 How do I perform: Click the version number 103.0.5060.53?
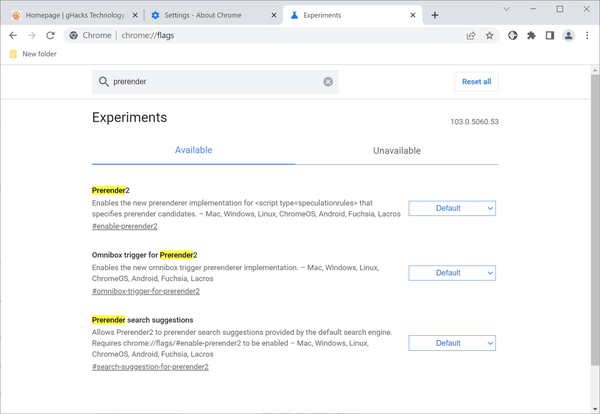(x=474, y=122)
